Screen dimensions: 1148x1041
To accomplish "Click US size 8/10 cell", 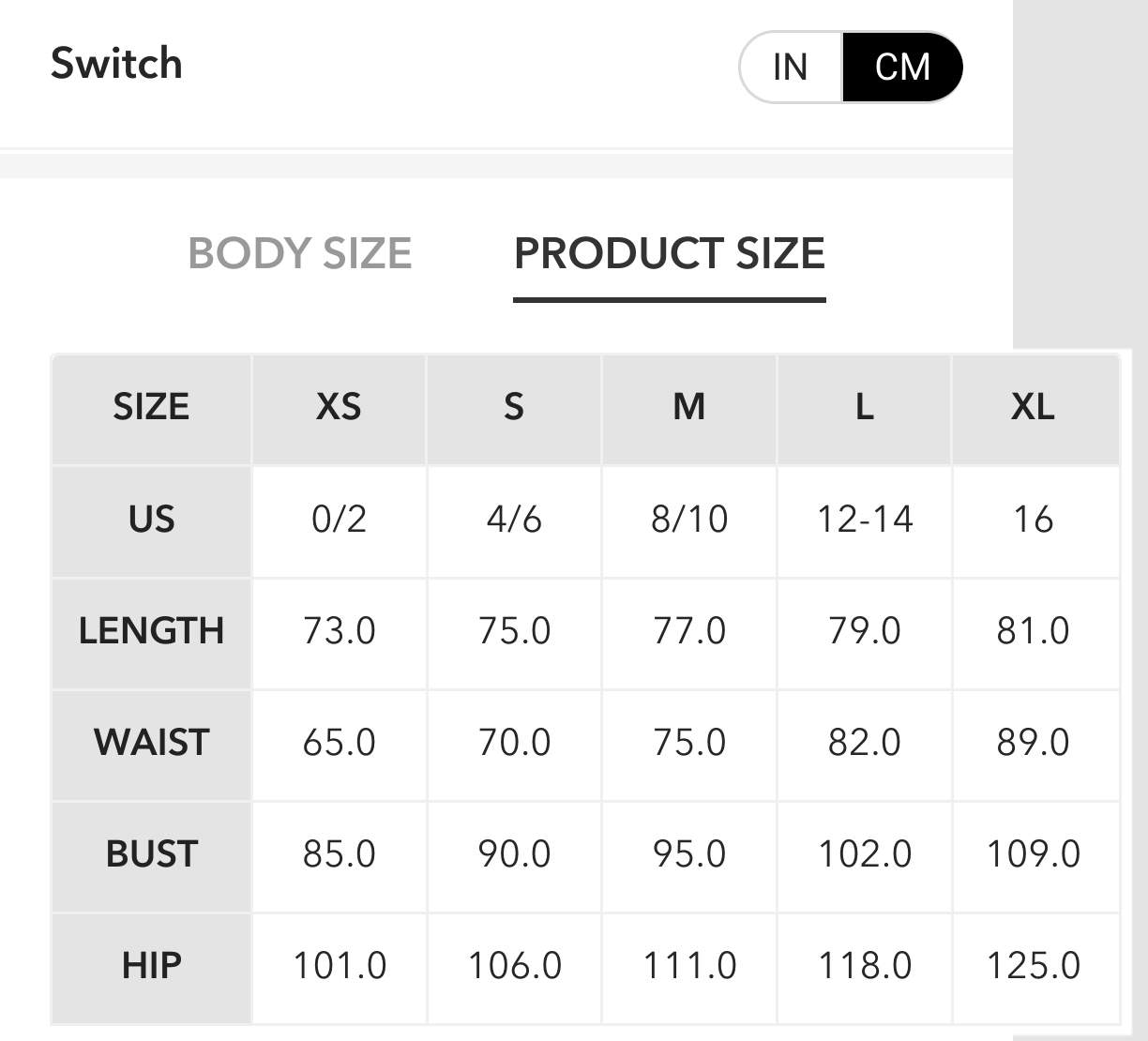I will coord(689,519).
